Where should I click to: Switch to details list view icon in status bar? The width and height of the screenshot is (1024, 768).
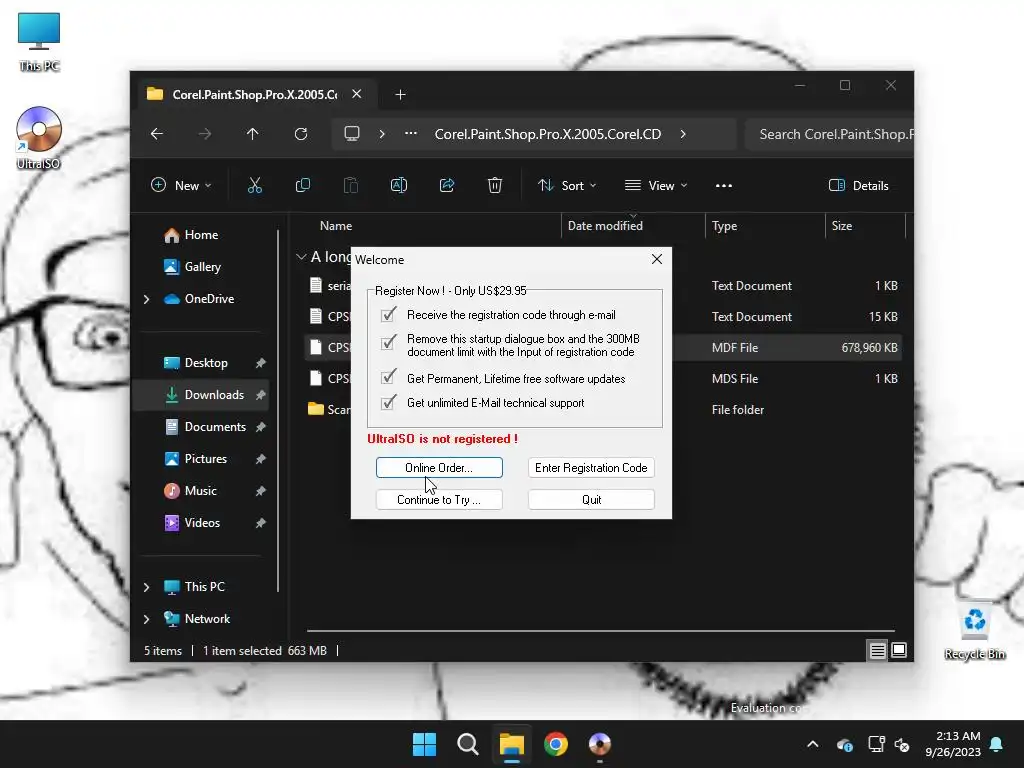(x=877, y=650)
